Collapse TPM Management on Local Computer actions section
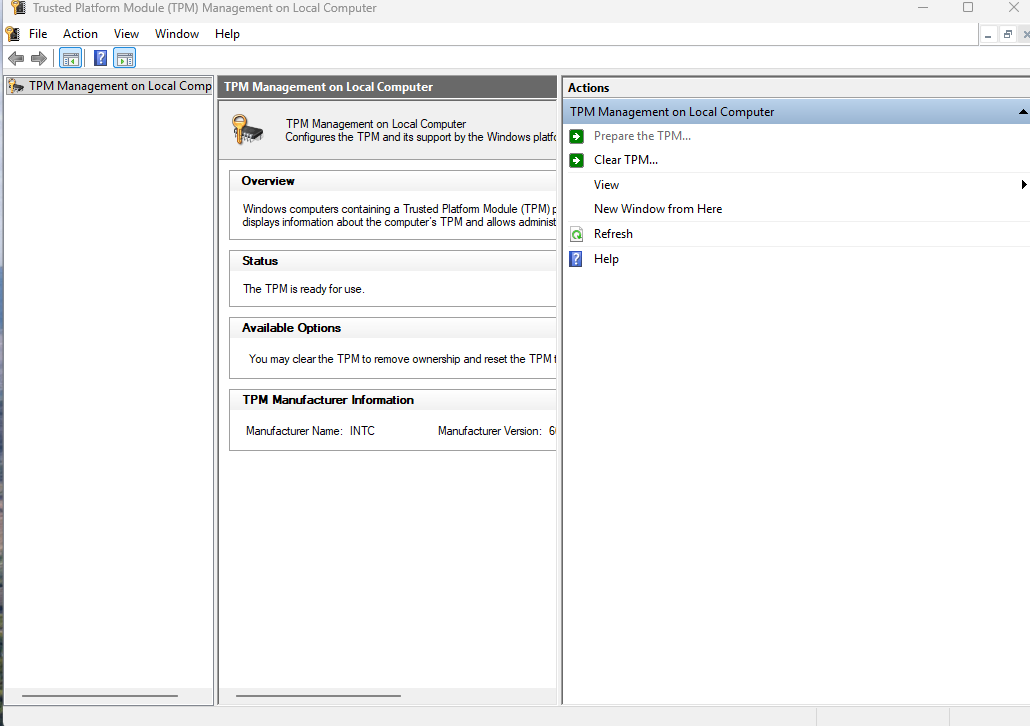1030x726 pixels. [1023, 112]
